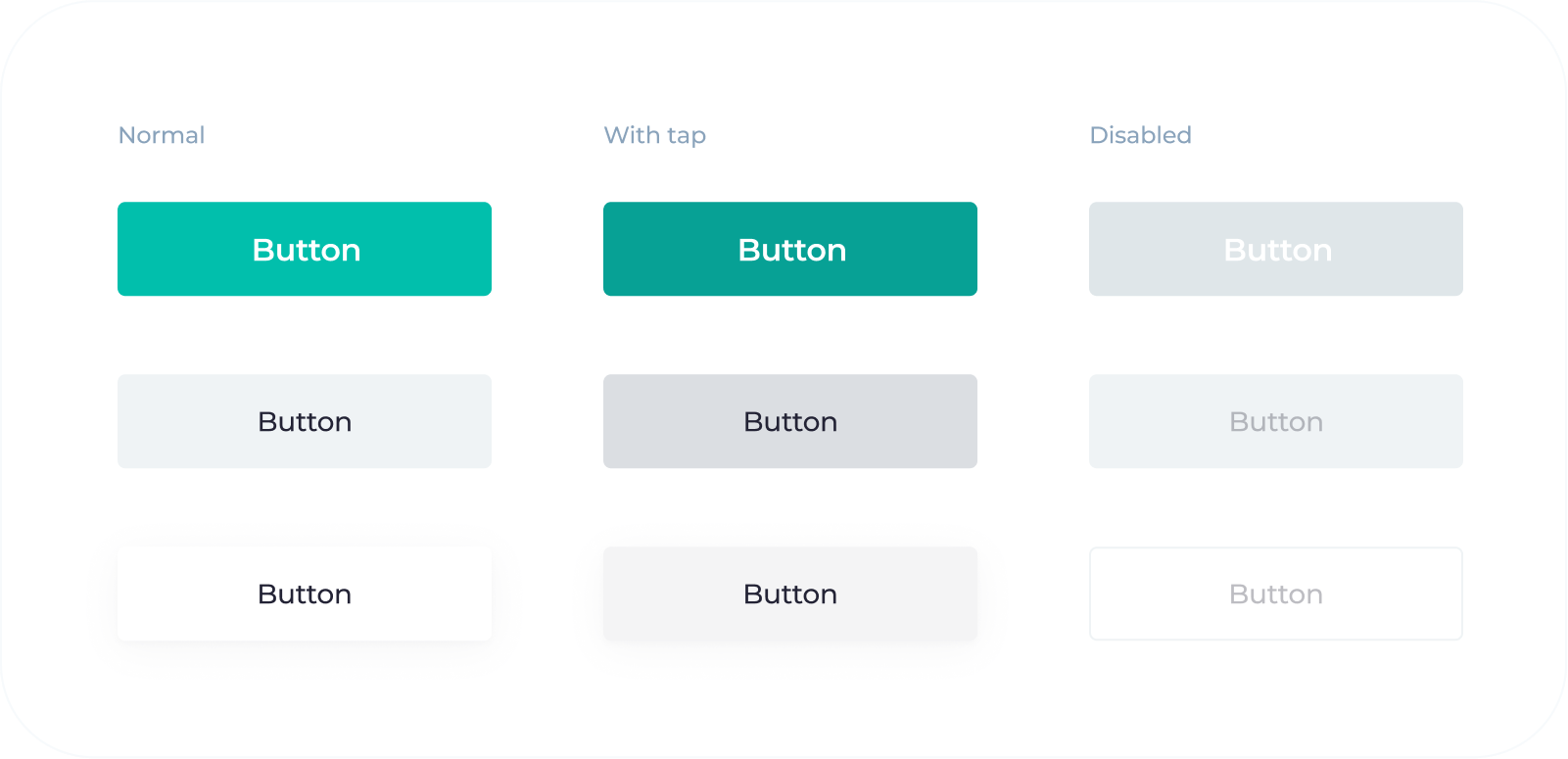The image size is (1568, 759).
Task: Select the Normal column heading label
Action: click(161, 135)
